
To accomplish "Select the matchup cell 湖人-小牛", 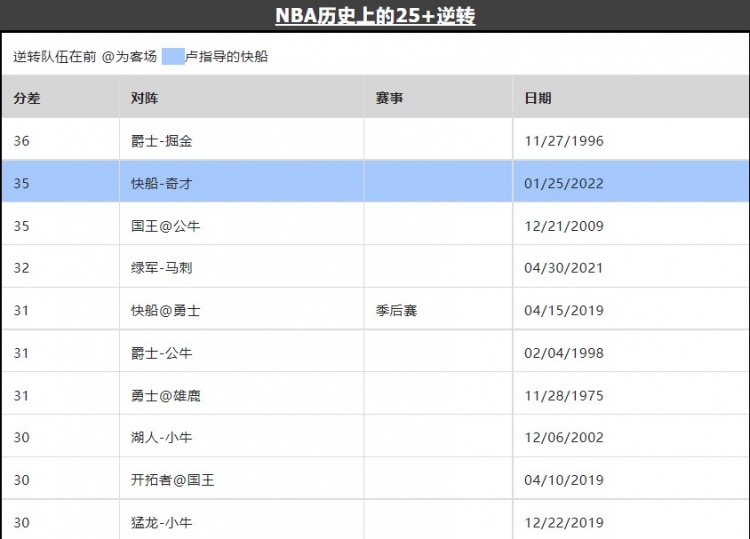I will (162, 437).
